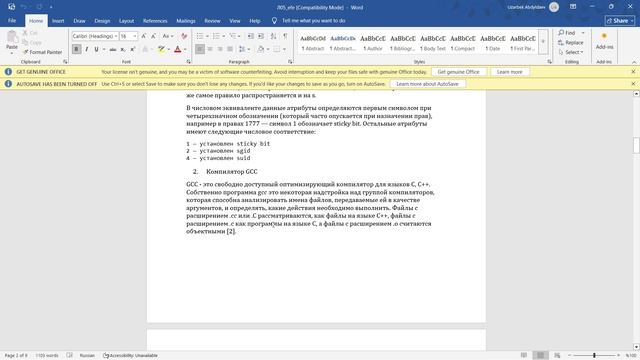Apply the Body Text style
Image resolution: width=640 pixels, height=360 pixels.
(433, 43)
